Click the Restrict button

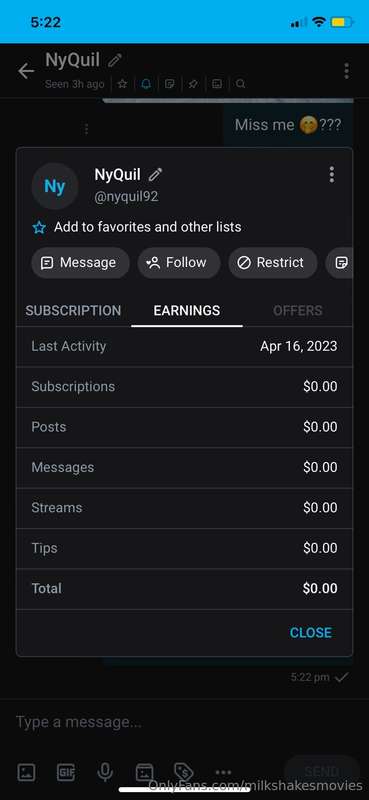(273, 263)
